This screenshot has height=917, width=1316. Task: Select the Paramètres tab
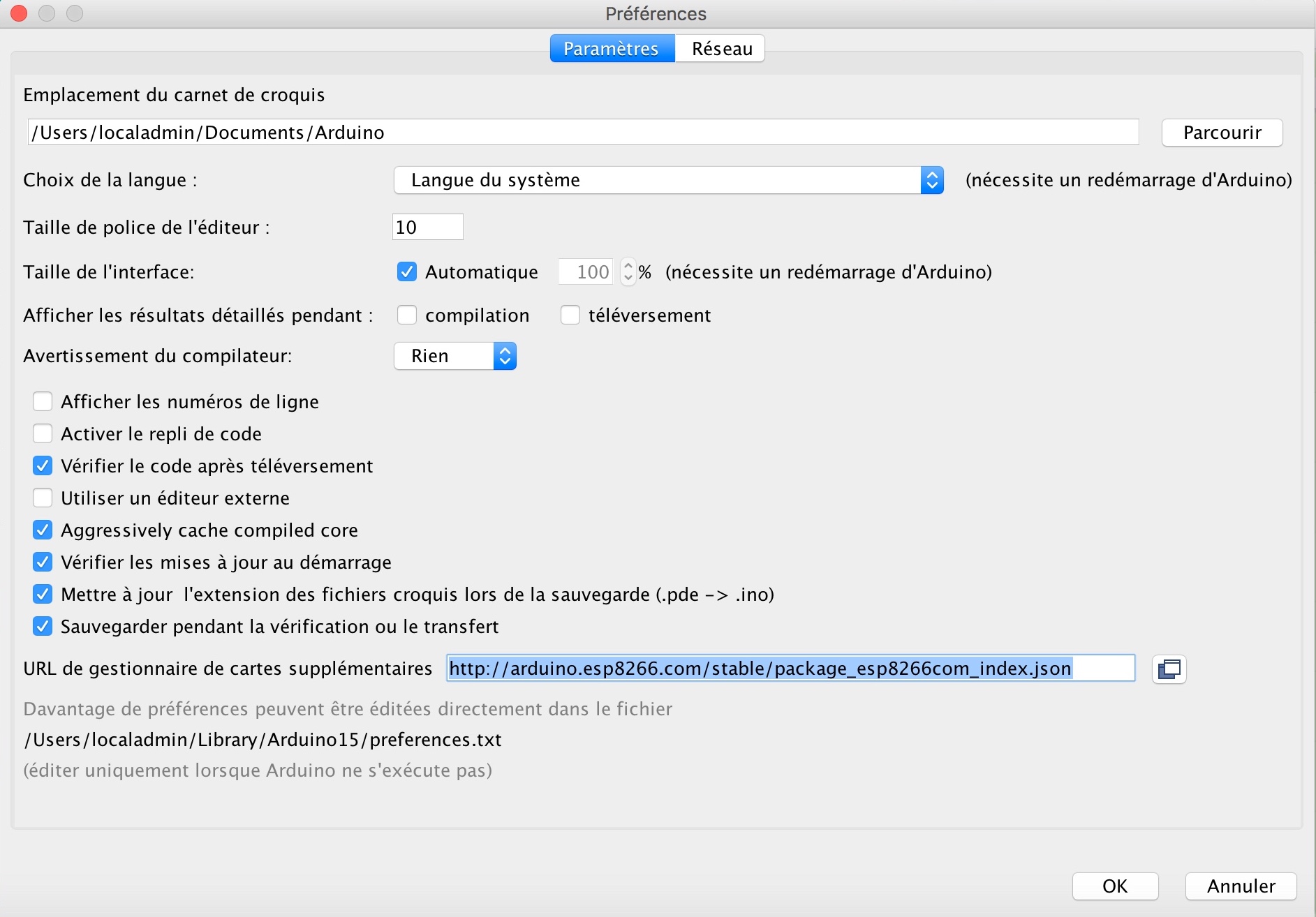tap(611, 49)
